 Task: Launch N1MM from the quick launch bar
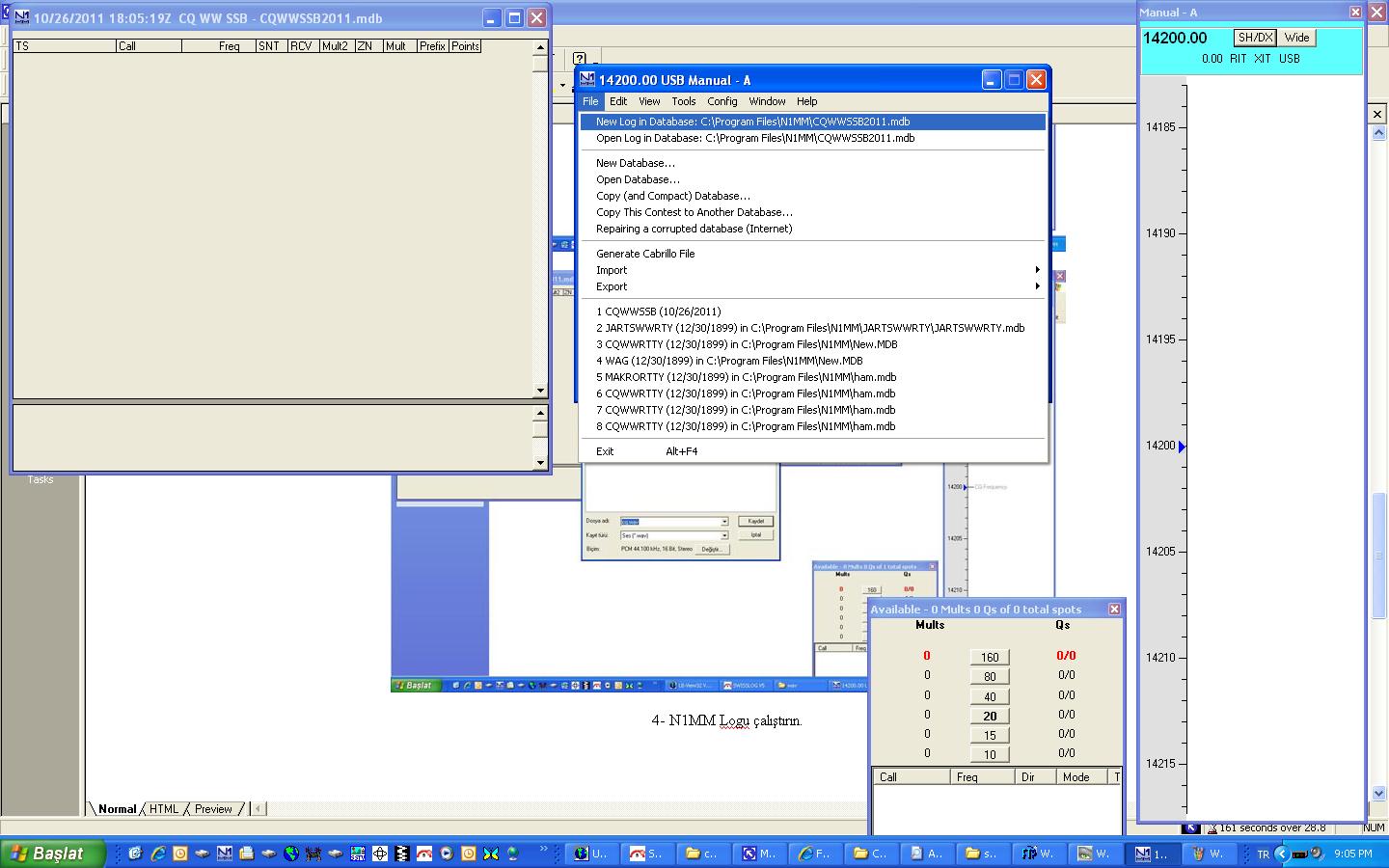(225, 854)
